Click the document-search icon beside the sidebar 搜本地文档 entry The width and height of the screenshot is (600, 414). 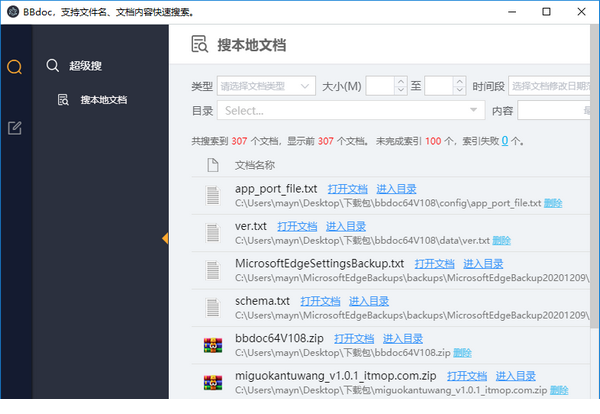point(63,100)
